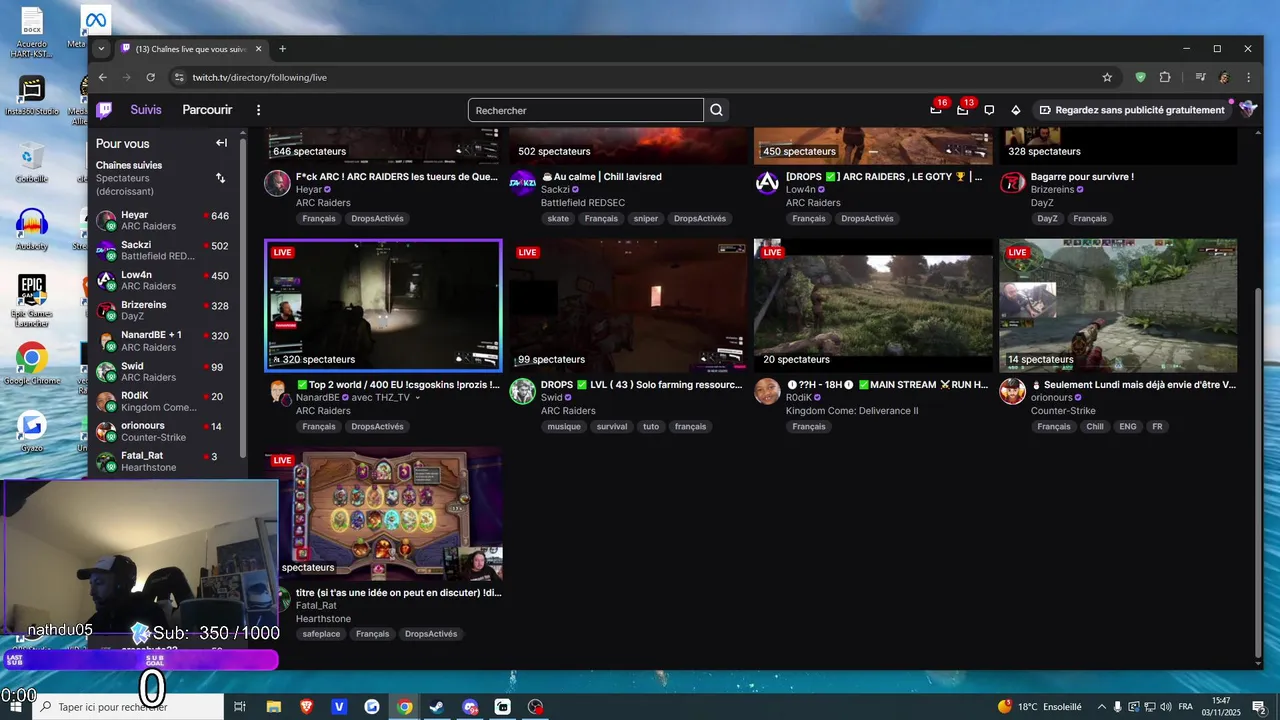Click the survival tag on Swid stream
1280x720 pixels.
(x=612, y=426)
